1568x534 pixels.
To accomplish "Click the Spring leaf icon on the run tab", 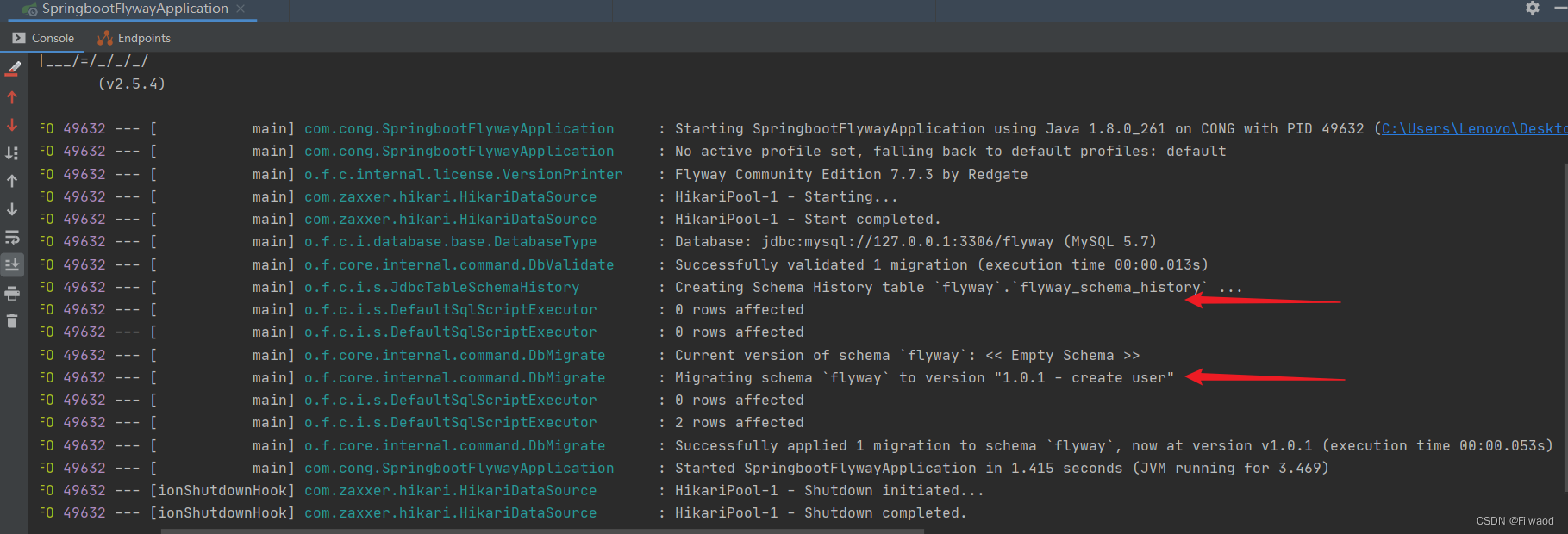I will (x=29, y=9).
